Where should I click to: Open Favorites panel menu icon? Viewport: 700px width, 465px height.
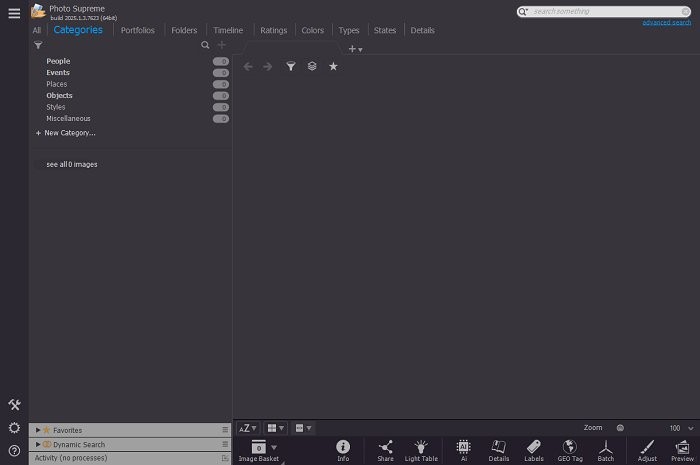(225, 430)
